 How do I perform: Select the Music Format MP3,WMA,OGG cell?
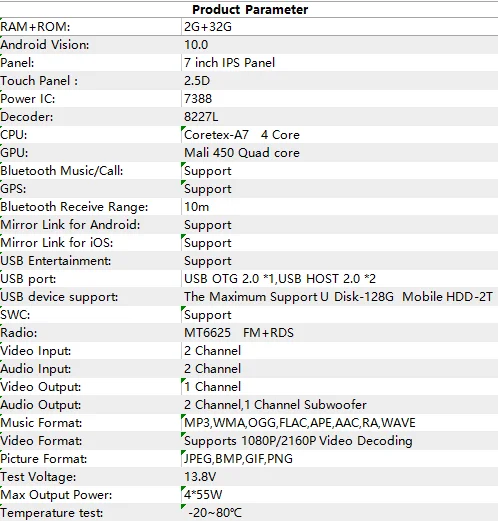pyautogui.click(x=340, y=423)
